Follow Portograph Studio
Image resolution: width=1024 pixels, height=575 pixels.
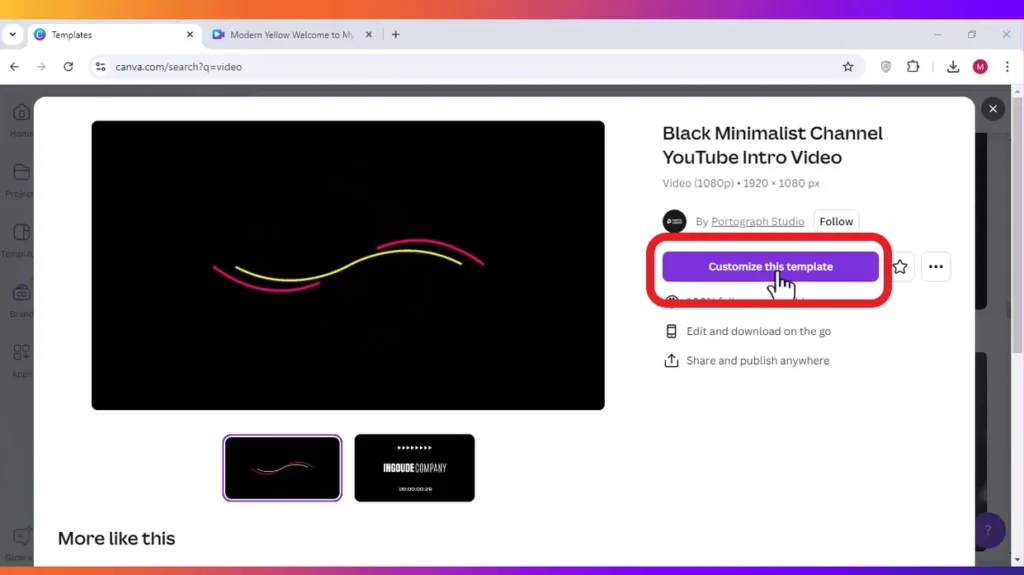(x=836, y=222)
